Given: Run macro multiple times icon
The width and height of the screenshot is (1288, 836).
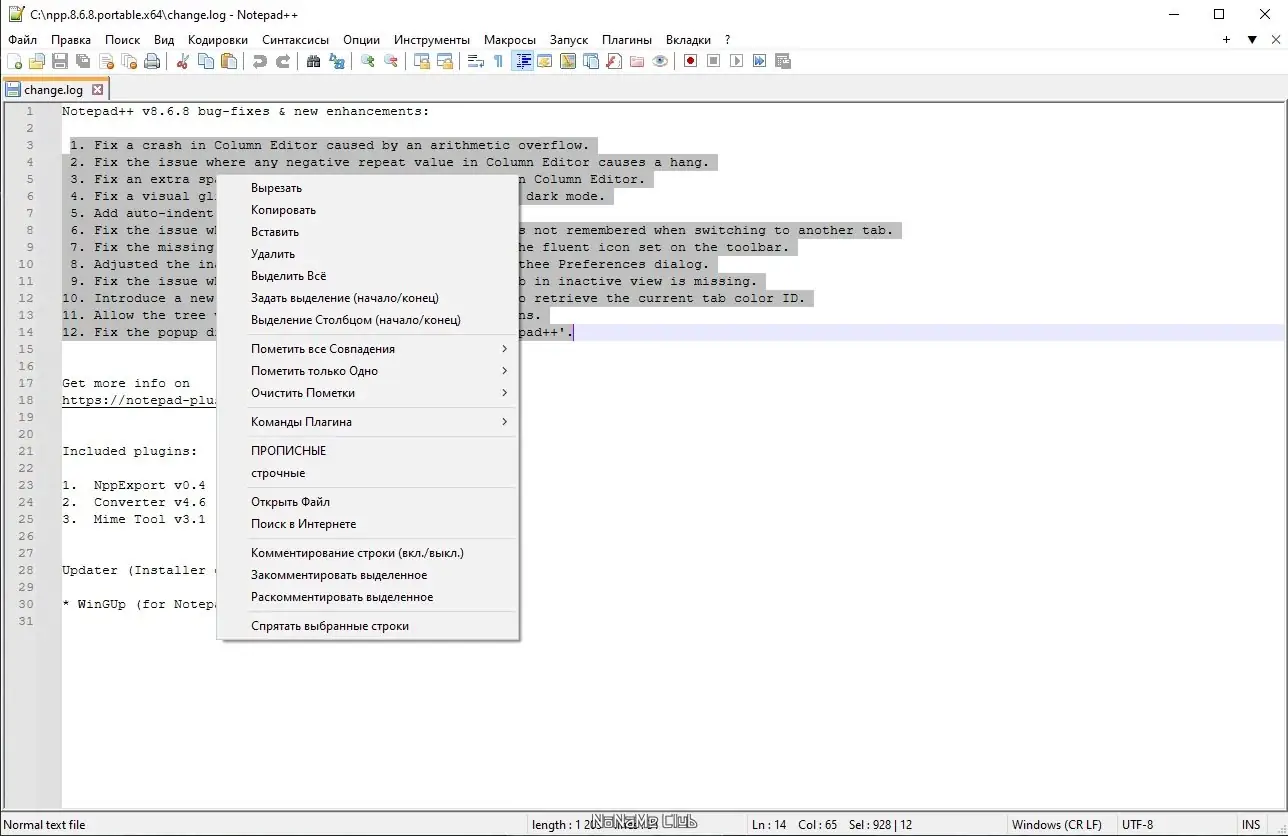Looking at the screenshot, I should (x=760, y=61).
